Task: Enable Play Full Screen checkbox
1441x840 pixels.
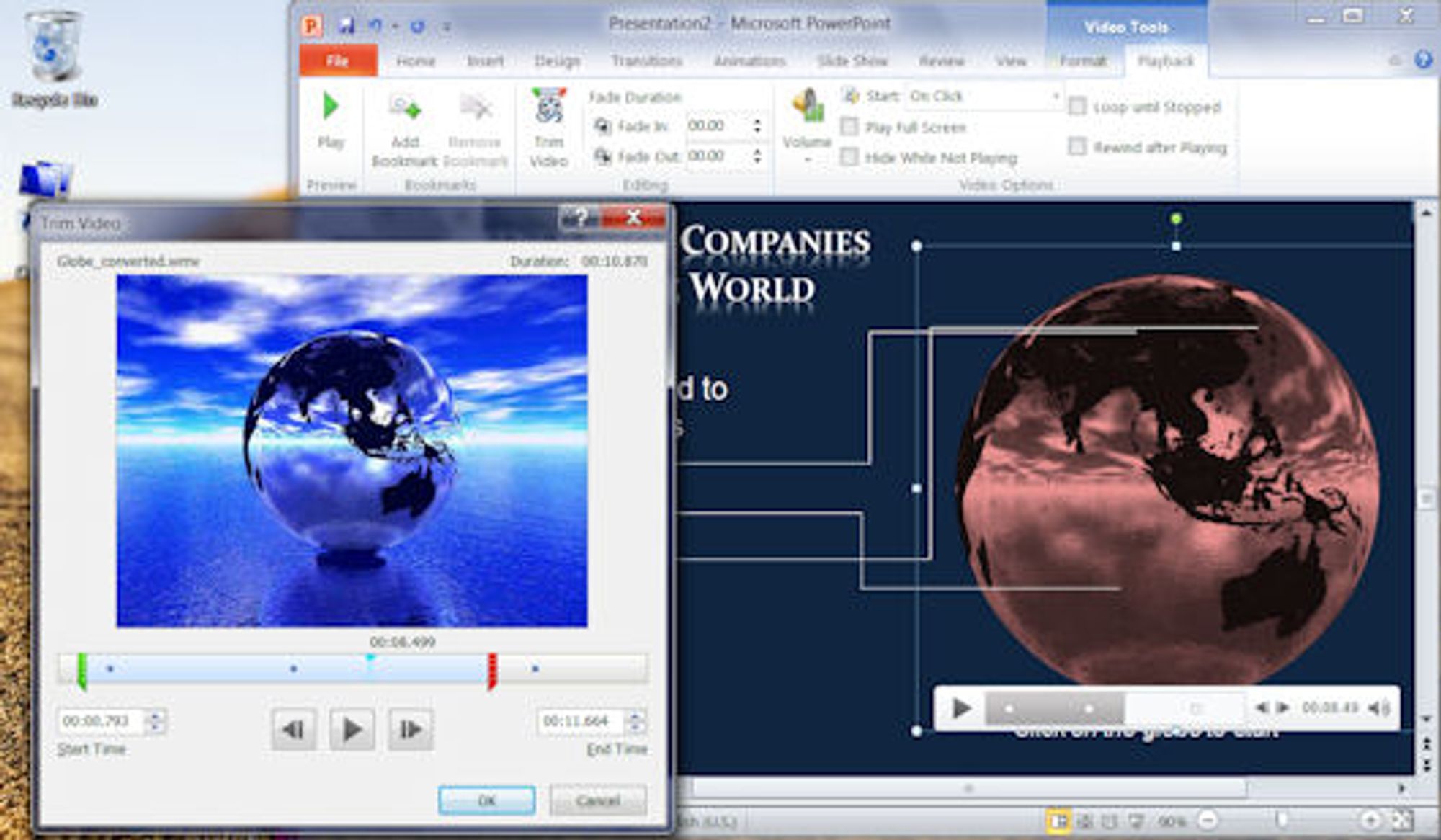Action: [x=849, y=127]
